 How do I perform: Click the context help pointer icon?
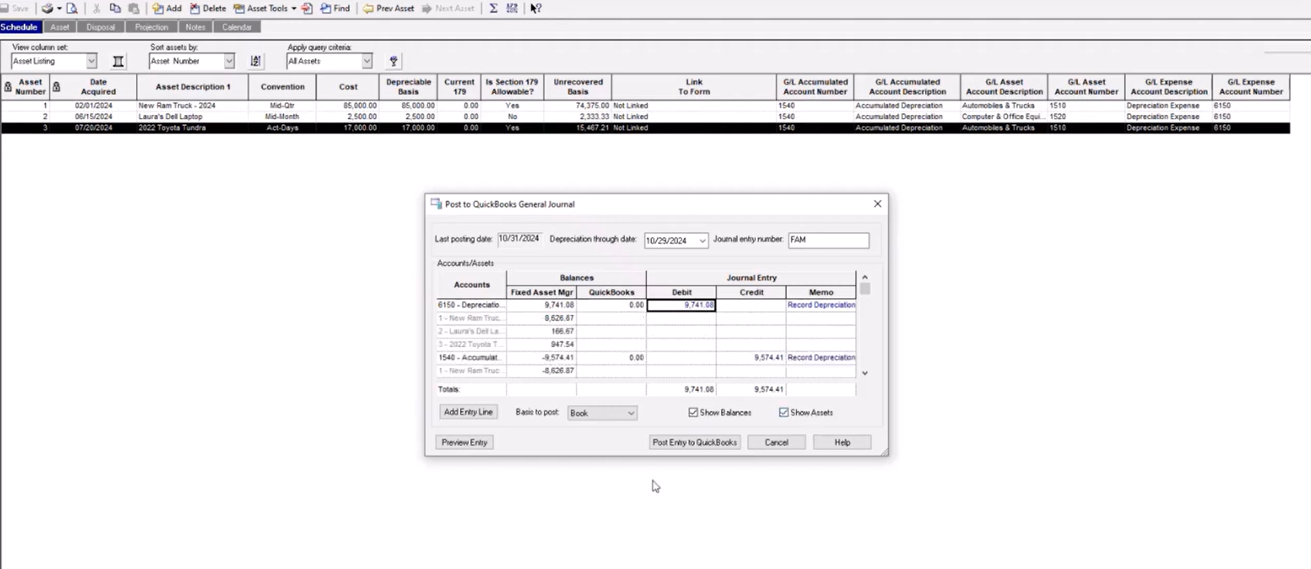pos(535,8)
